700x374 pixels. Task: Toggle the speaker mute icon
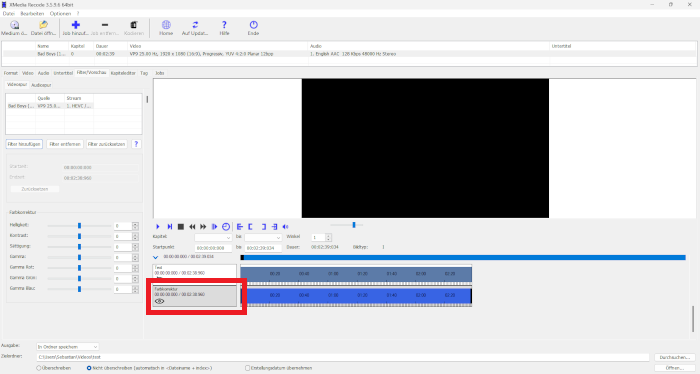pyautogui.click(x=286, y=227)
